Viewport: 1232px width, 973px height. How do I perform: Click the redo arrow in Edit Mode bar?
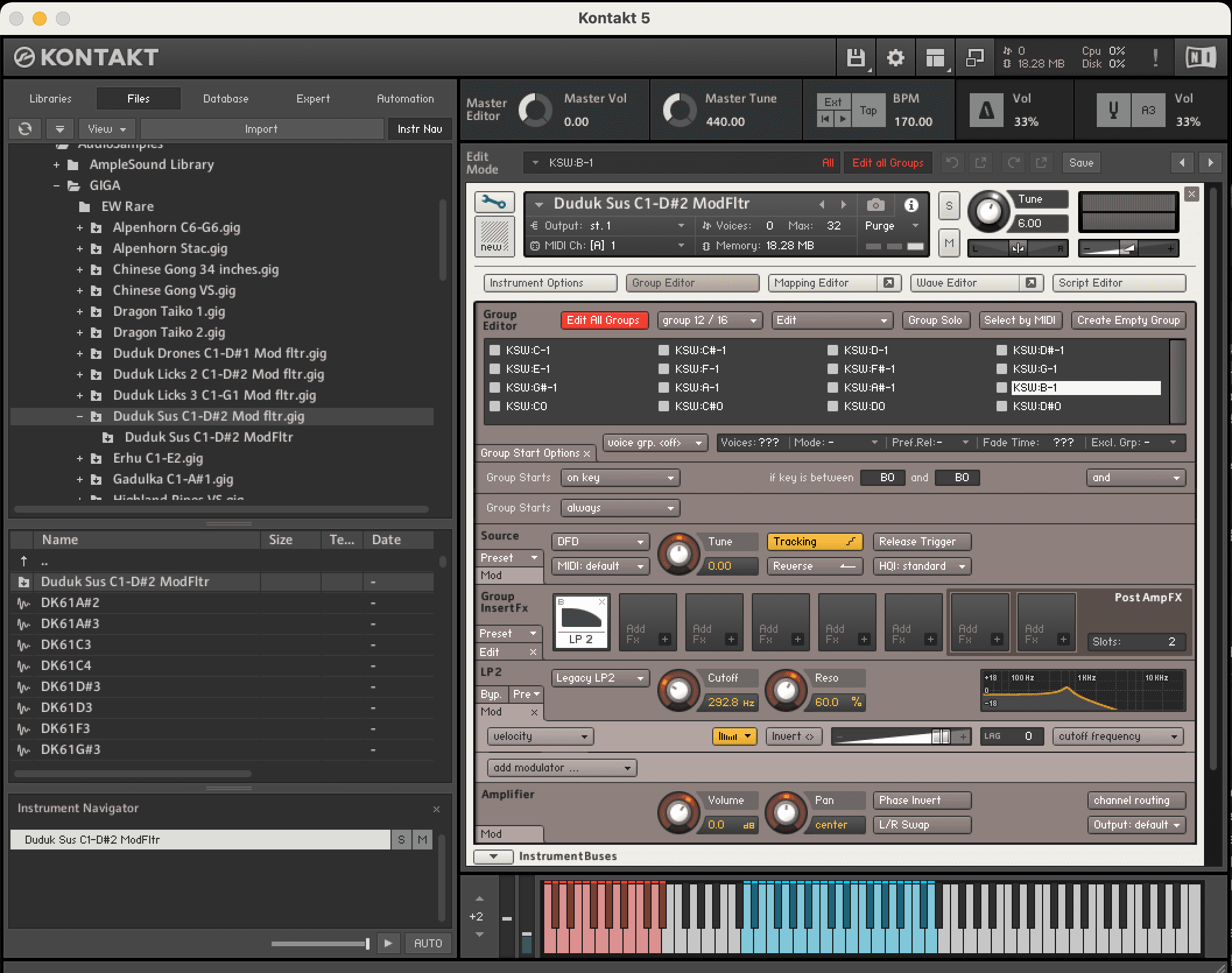[x=1014, y=163]
